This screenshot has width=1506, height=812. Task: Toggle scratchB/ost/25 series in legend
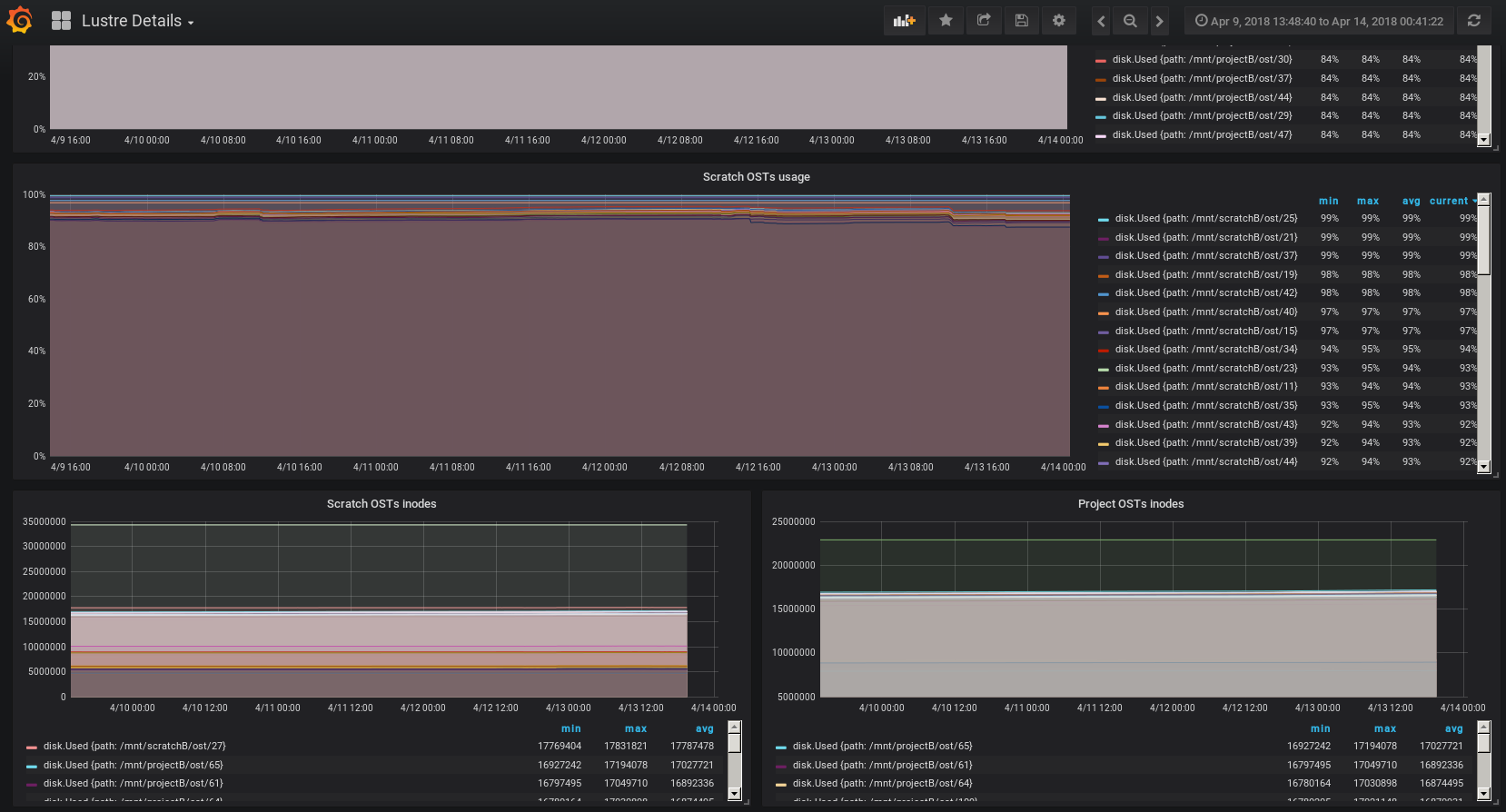point(1205,218)
